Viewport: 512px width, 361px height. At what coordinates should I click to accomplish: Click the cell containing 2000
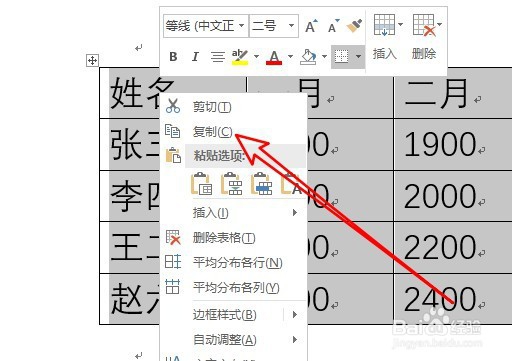click(453, 196)
